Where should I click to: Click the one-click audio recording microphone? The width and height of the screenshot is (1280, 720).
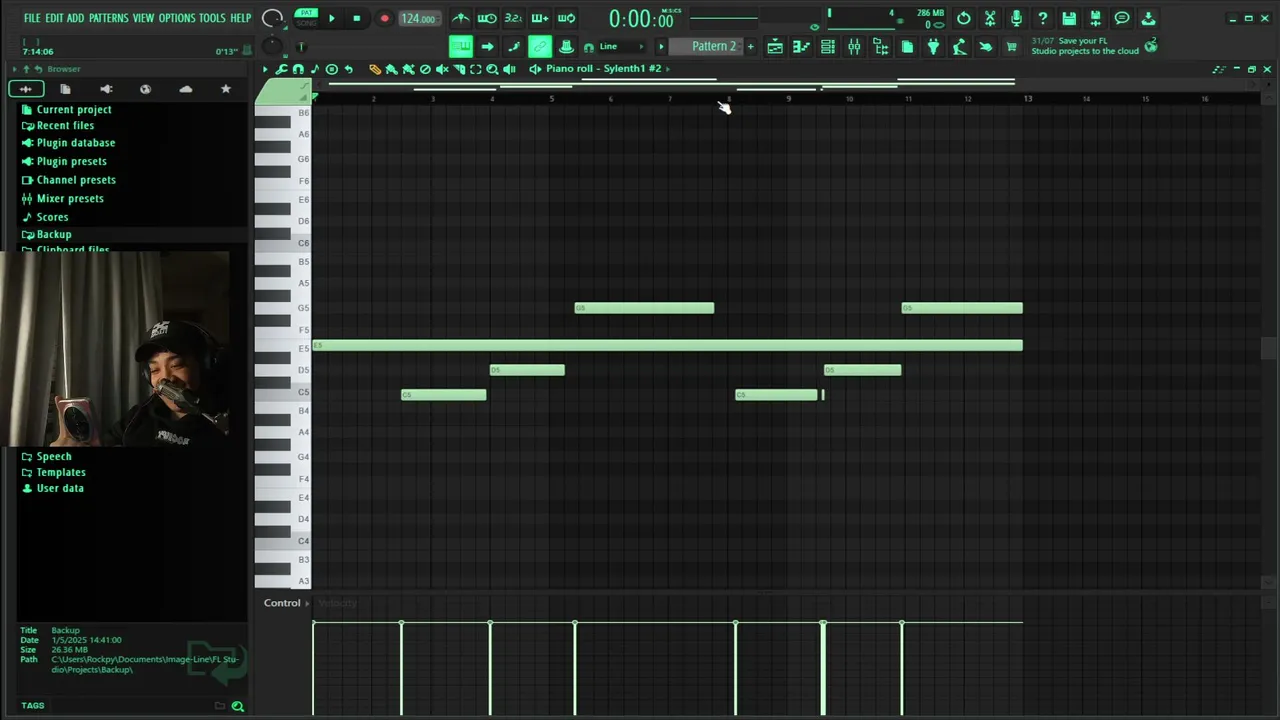click(1016, 18)
